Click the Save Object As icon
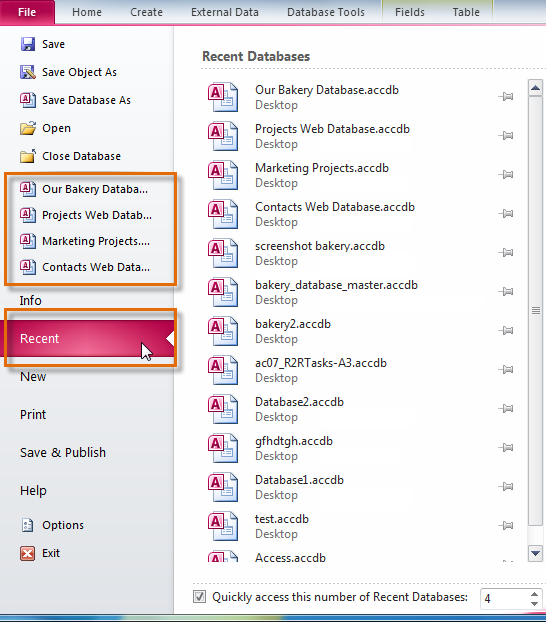Viewport: 546px width, 622px height. click(x=28, y=72)
